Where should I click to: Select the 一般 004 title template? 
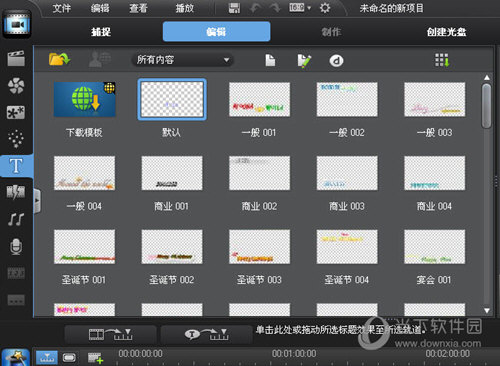[85, 173]
